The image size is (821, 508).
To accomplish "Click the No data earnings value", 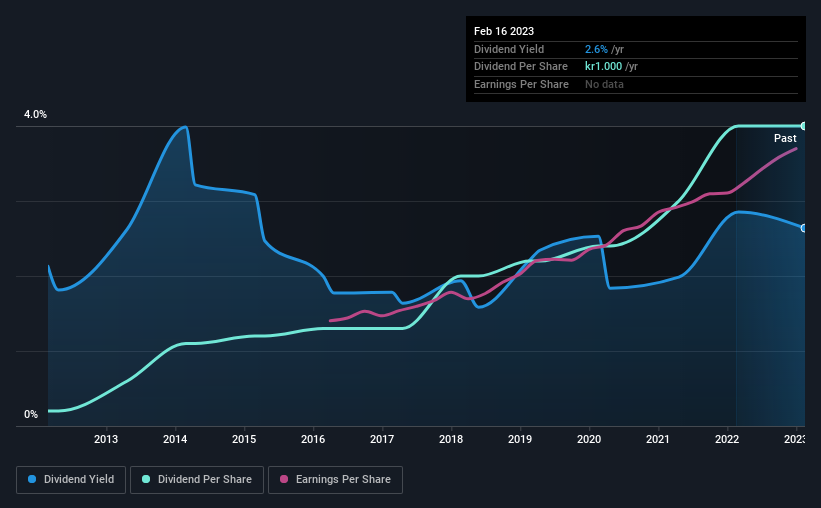I will 604,84.
